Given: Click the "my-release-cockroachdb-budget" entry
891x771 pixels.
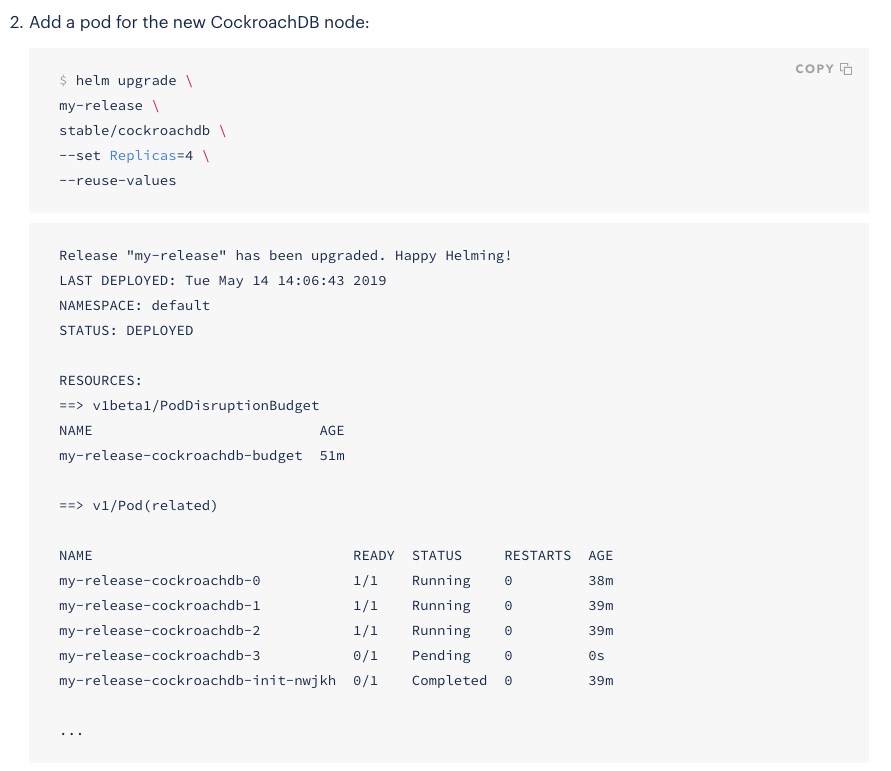Looking at the screenshot, I should (180, 456).
